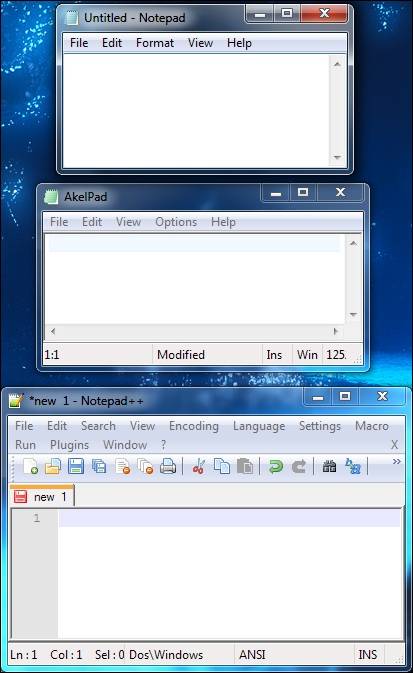Click the Copy icon in Notepad++ toolbar
Screen dimensions: 413x673
(x=222, y=466)
